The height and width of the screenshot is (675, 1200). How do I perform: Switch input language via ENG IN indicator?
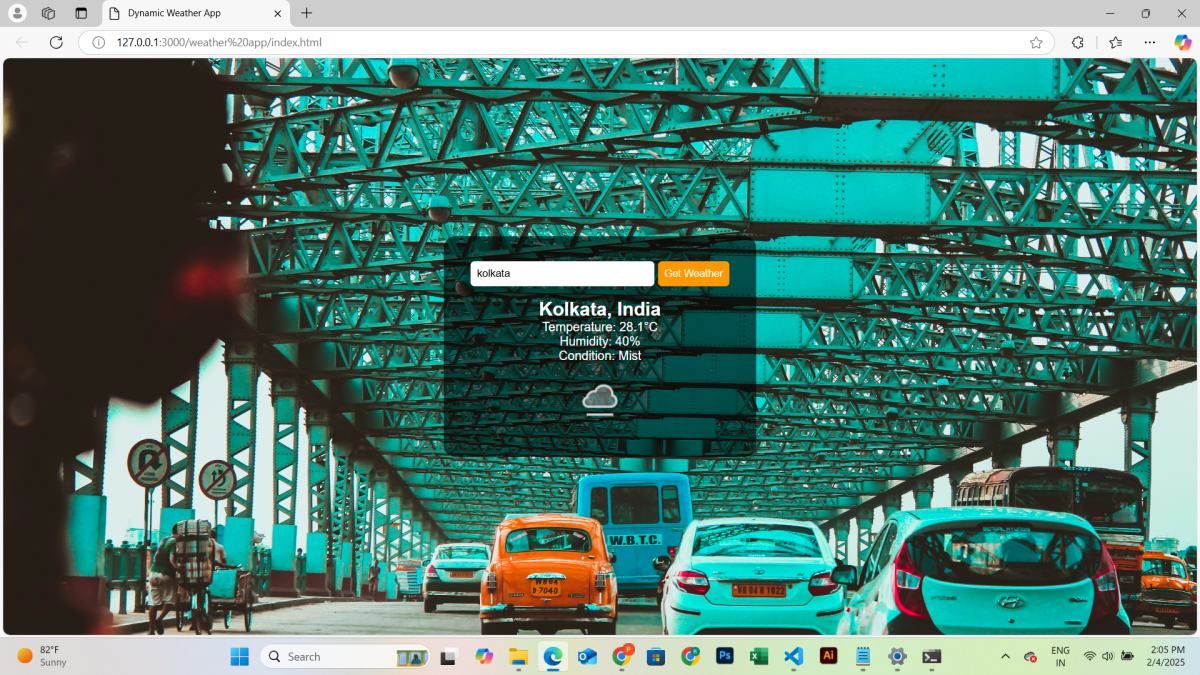point(1060,656)
